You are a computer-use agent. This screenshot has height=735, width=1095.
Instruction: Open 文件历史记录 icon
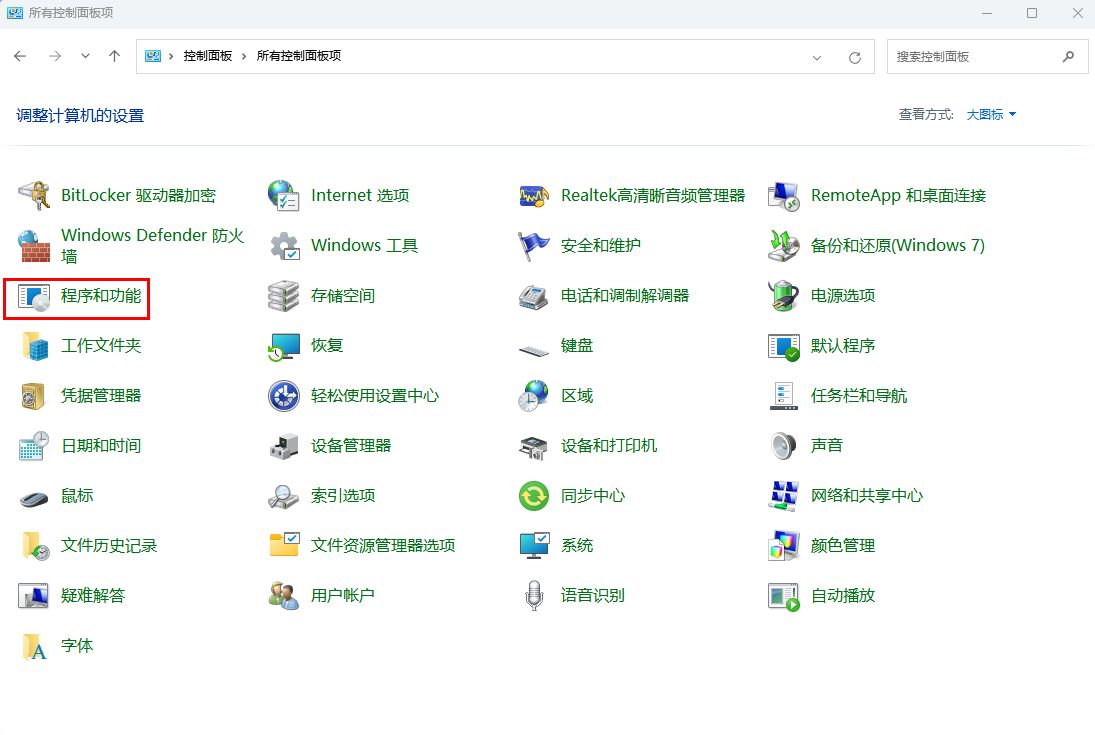pyautogui.click(x=34, y=546)
